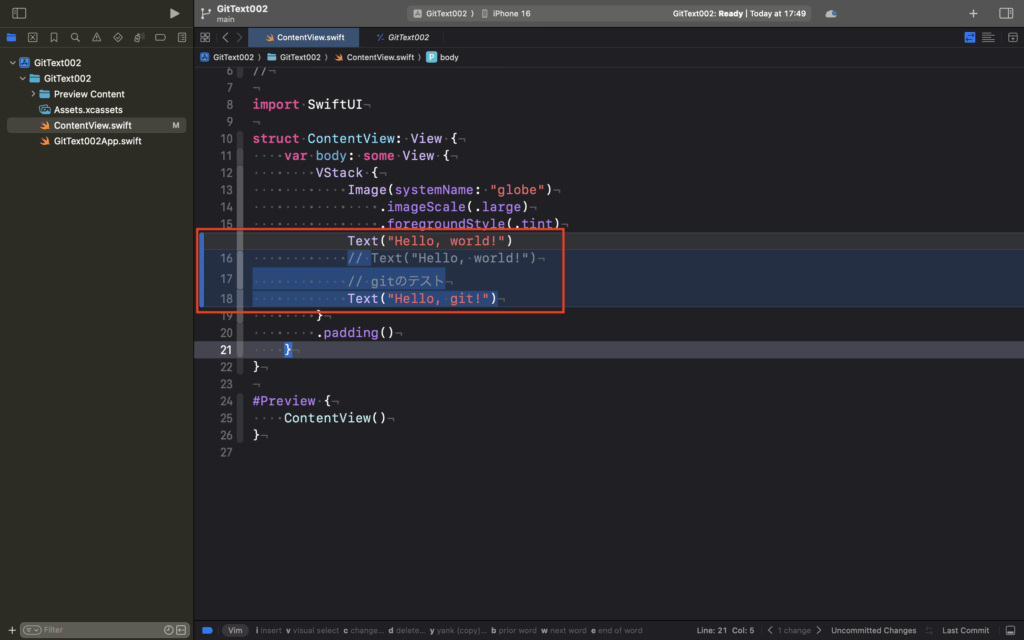Expand the Preview Content folder
Image resolution: width=1024 pixels, height=640 pixels.
33,94
